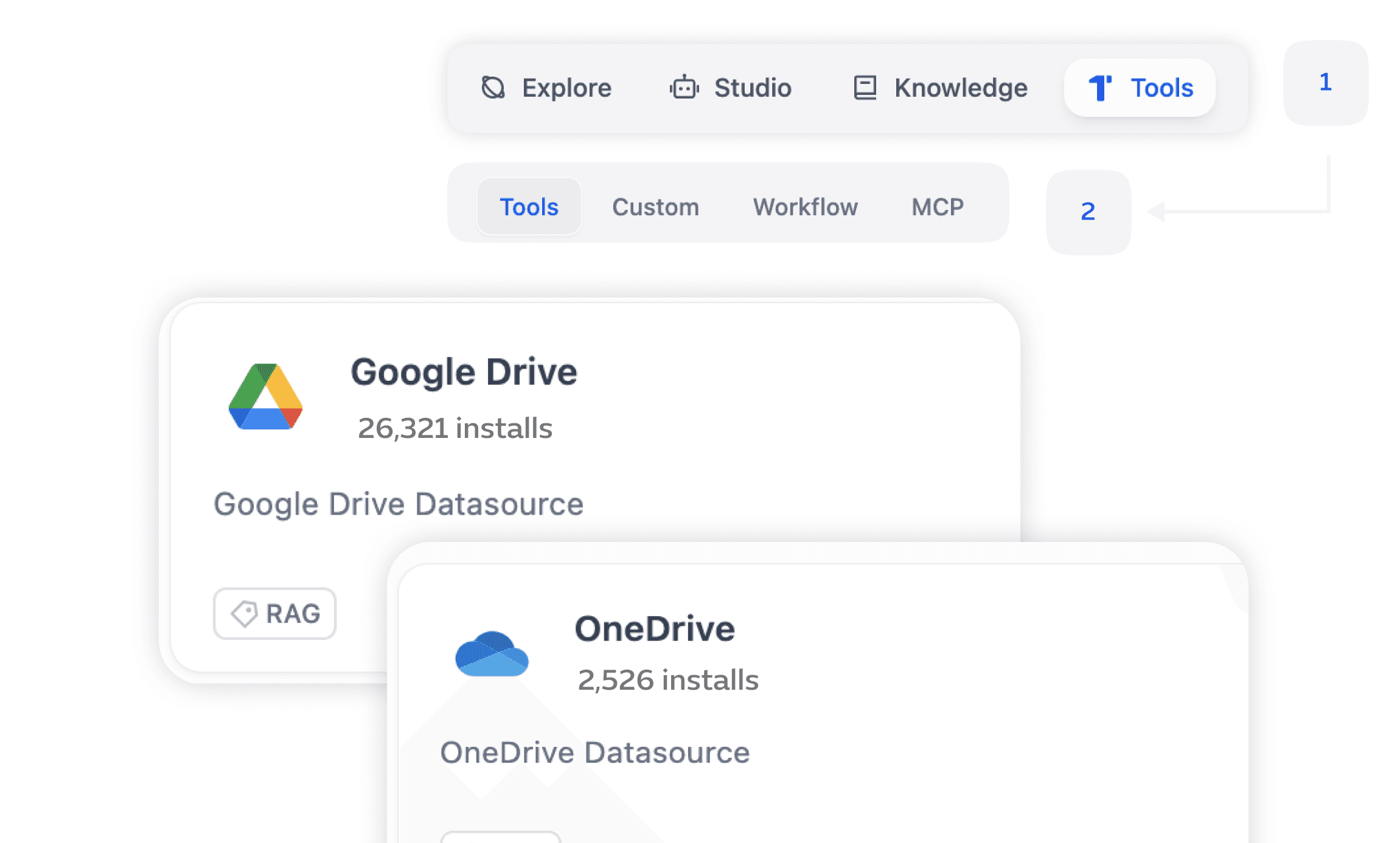
Task: Click the Studio robot icon
Action: point(684,87)
